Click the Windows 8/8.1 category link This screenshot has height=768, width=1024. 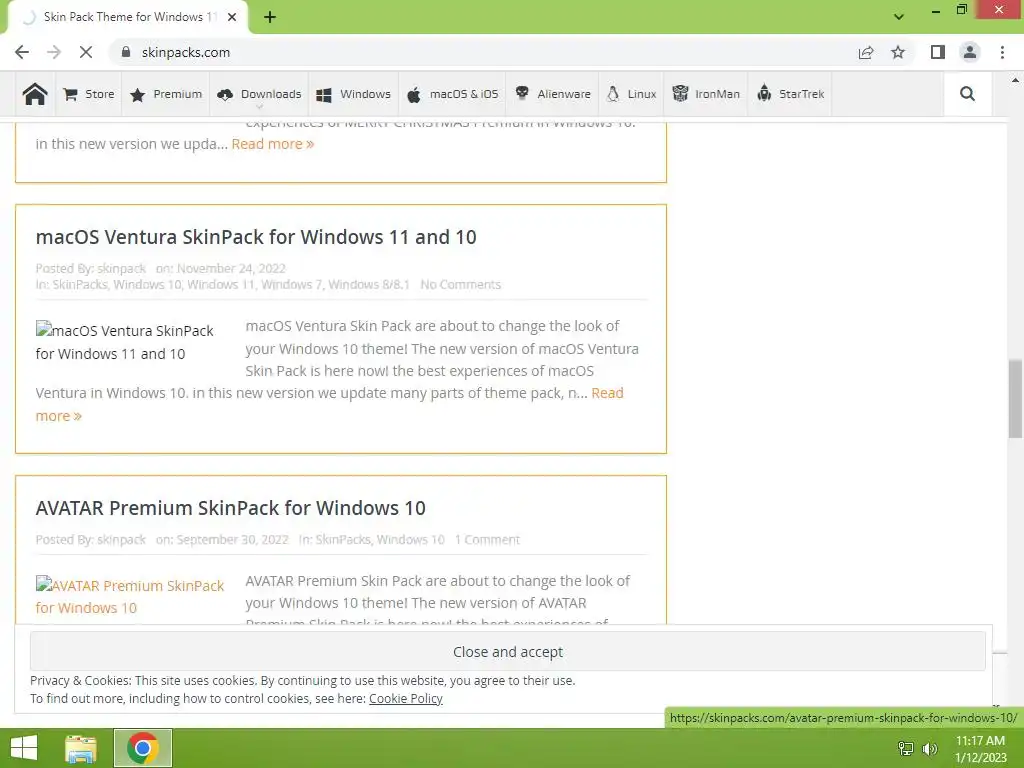tap(369, 285)
